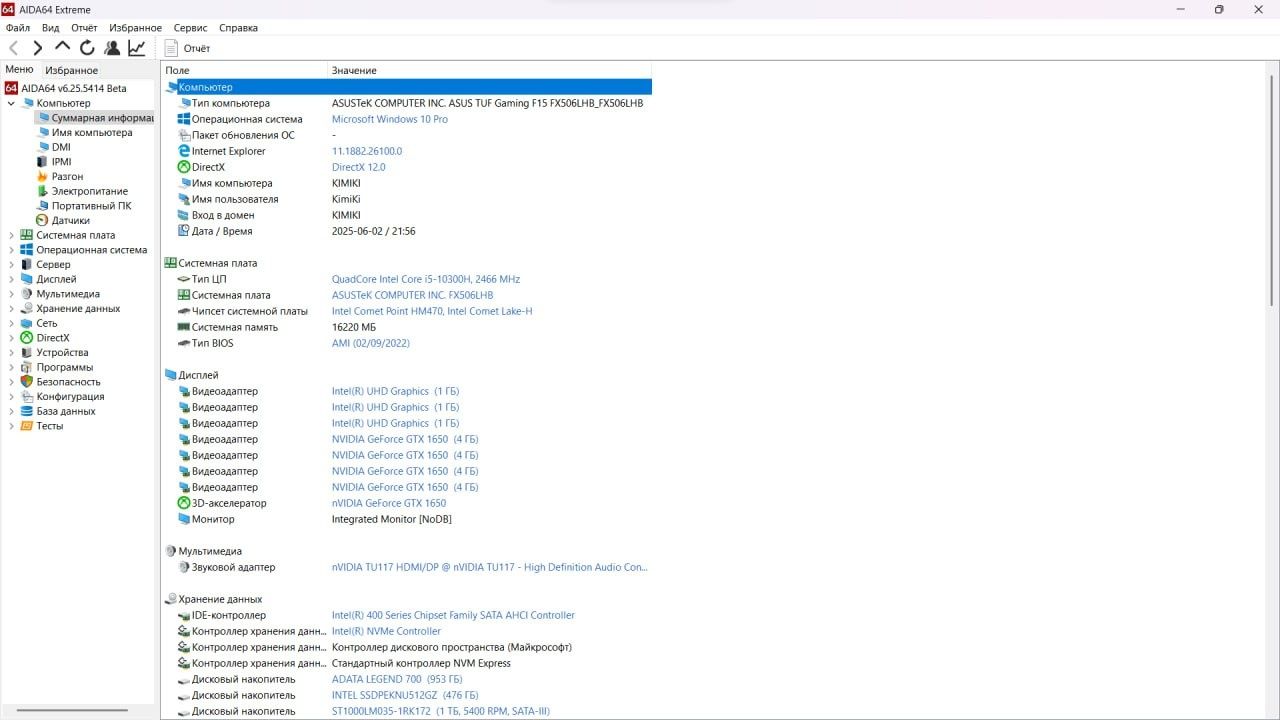1280x720 pixels.
Task: Expand the Мультимедиа tree node
Action: tap(12, 294)
